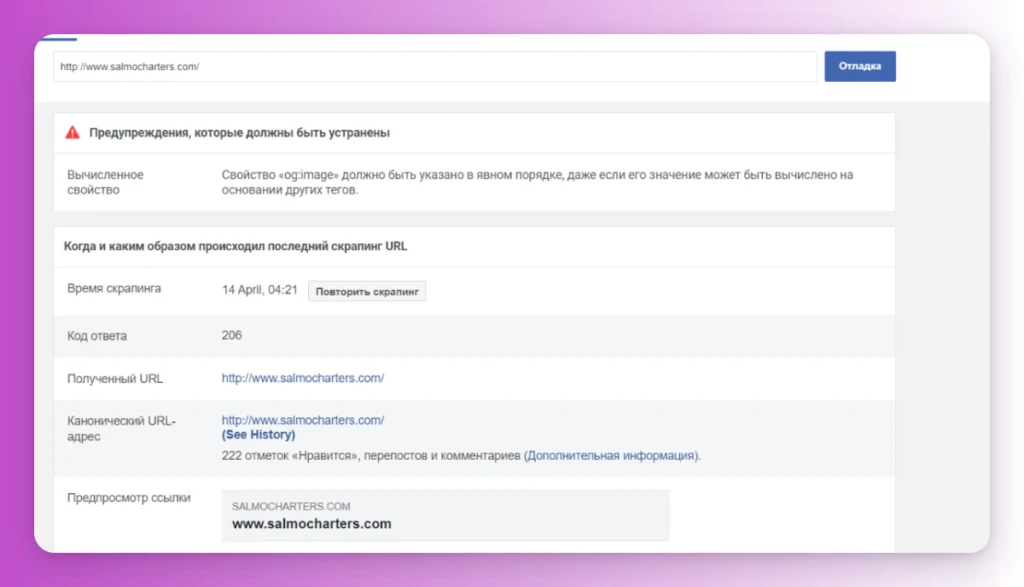This screenshot has height=587, width=1024.
Task: Open the Дополнительная информация link
Action: coord(611,456)
